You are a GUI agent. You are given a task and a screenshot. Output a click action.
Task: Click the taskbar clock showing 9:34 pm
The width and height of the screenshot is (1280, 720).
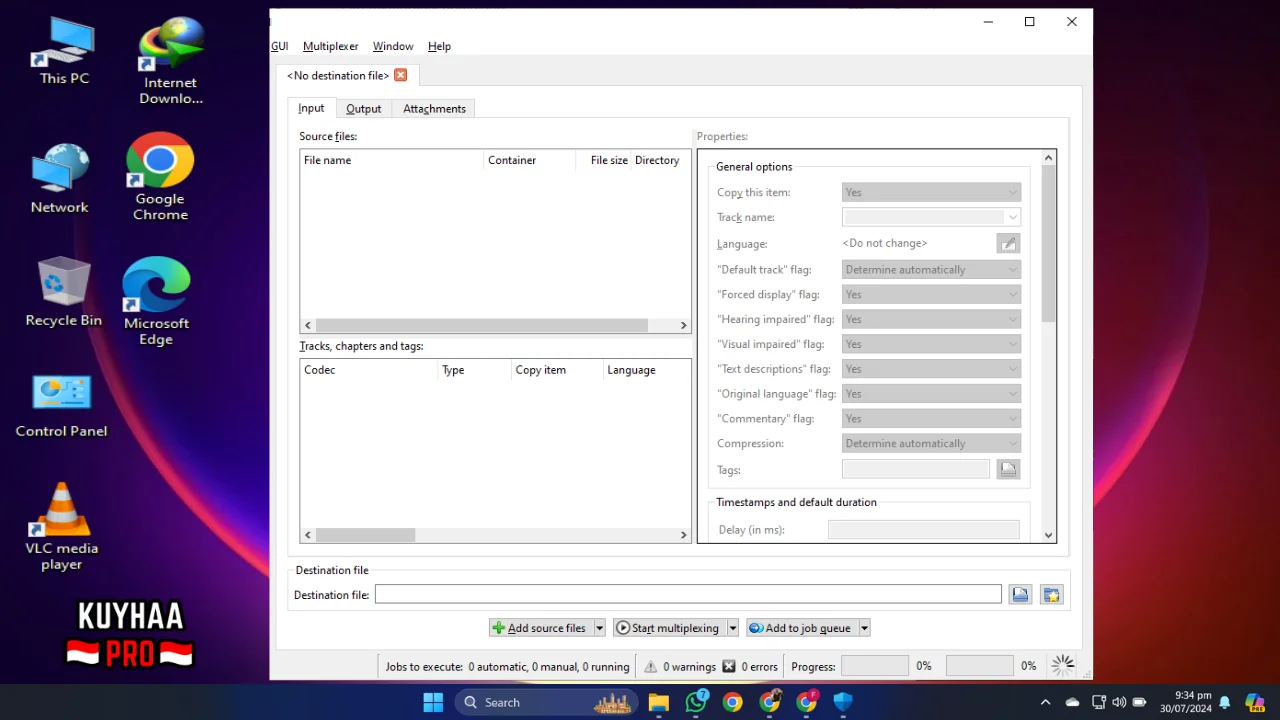tap(1186, 702)
